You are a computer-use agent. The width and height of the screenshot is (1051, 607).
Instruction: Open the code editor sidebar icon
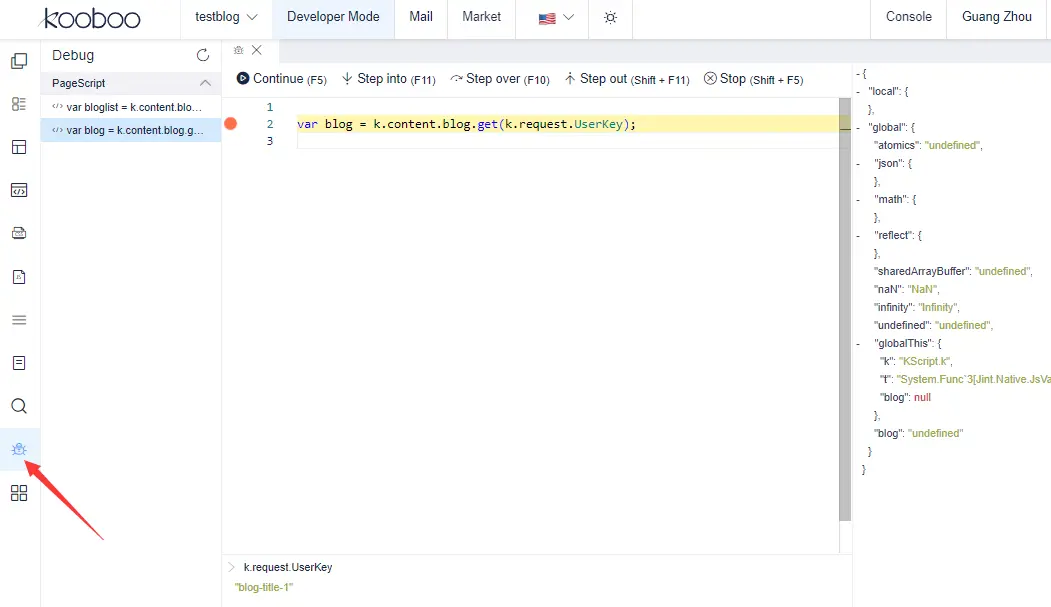coord(19,190)
